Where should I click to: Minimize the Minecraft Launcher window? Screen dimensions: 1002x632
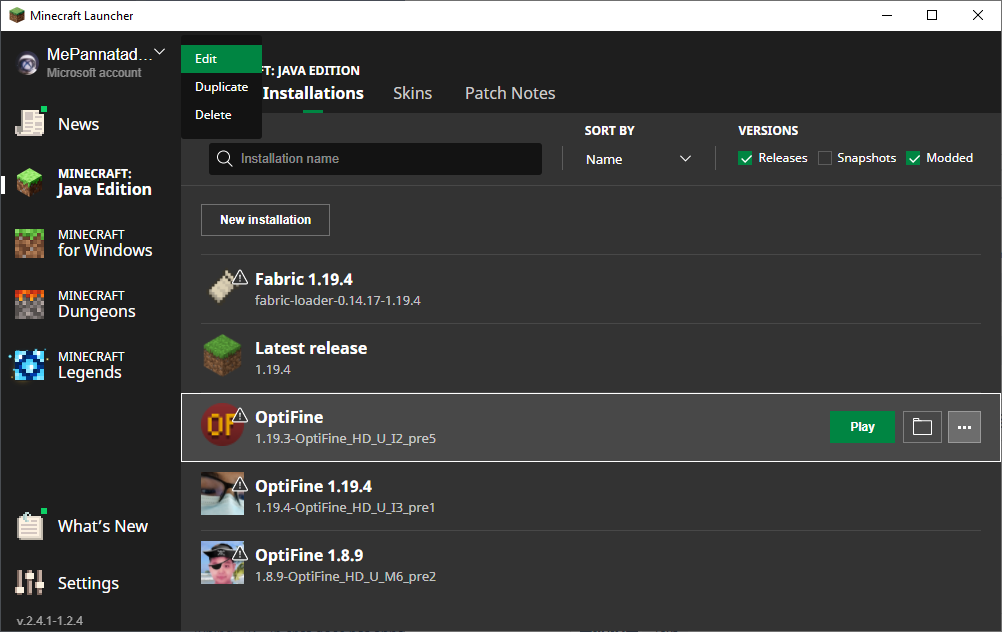click(x=886, y=15)
